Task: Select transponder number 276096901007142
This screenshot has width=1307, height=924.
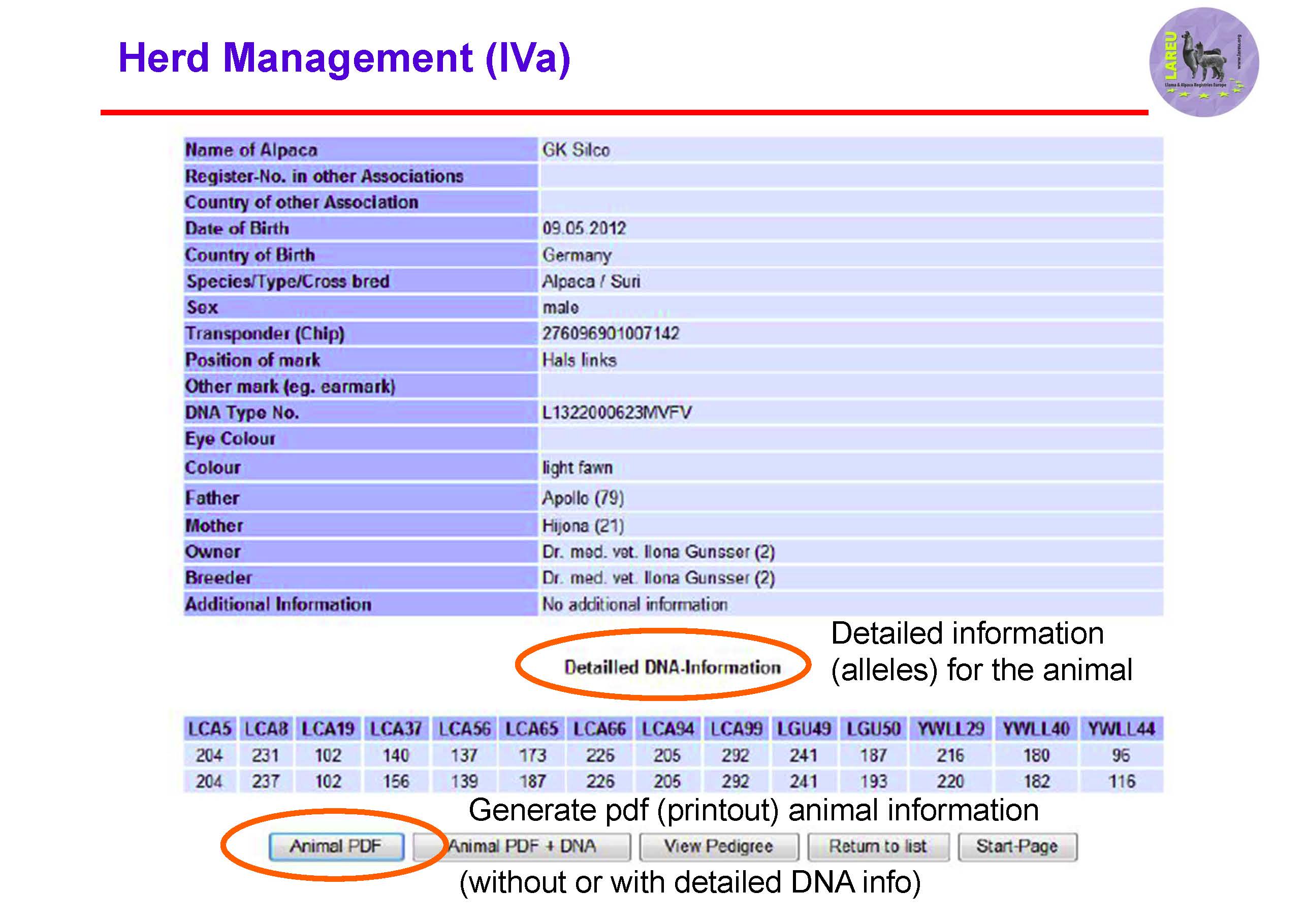Action: [x=611, y=333]
